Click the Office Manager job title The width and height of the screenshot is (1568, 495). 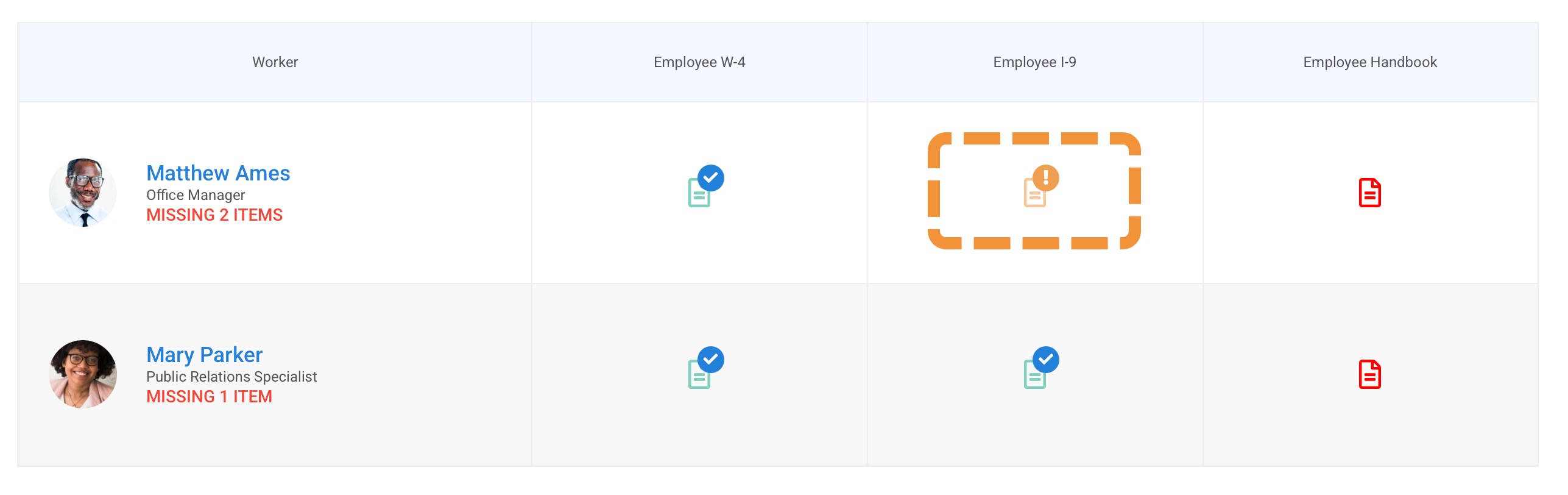coord(196,195)
